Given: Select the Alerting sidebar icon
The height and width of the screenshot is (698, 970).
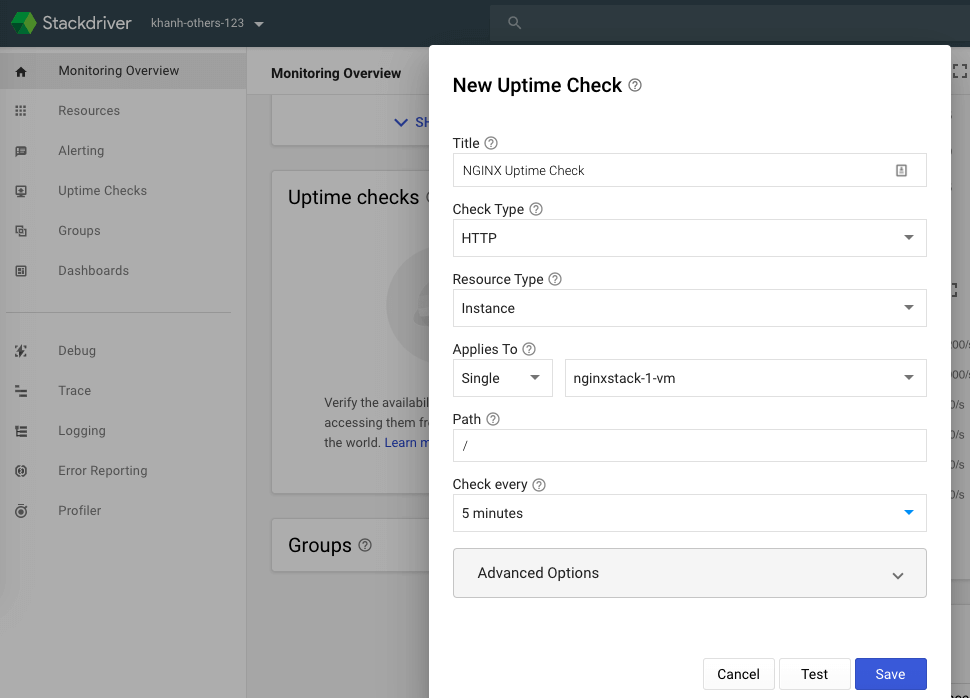Looking at the screenshot, I should click(x=20, y=150).
